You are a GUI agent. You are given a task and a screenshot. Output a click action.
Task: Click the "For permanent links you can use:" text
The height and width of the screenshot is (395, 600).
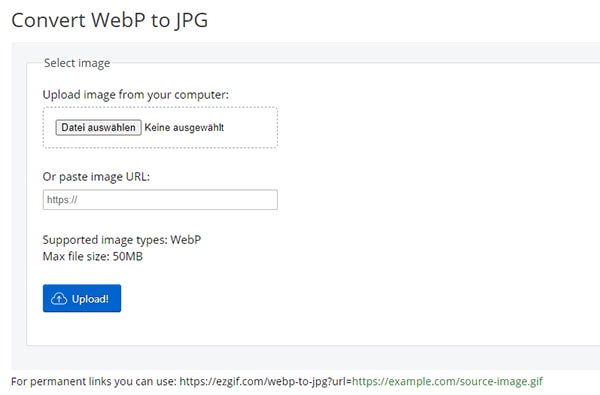click(x=94, y=381)
